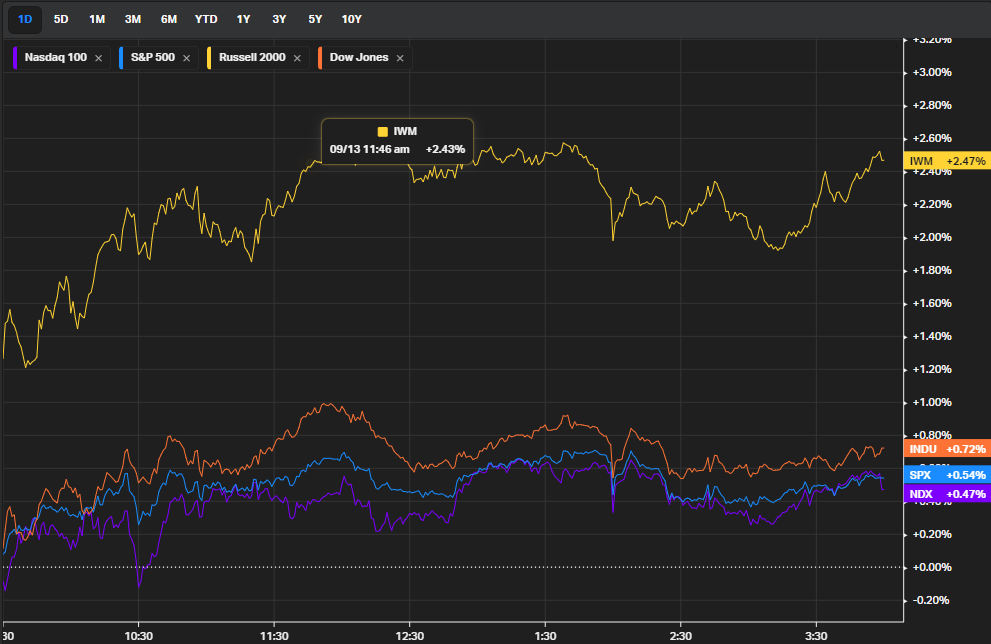Click the INDU +0.72% price label
This screenshot has width=991, height=644.
pyautogui.click(x=945, y=450)
